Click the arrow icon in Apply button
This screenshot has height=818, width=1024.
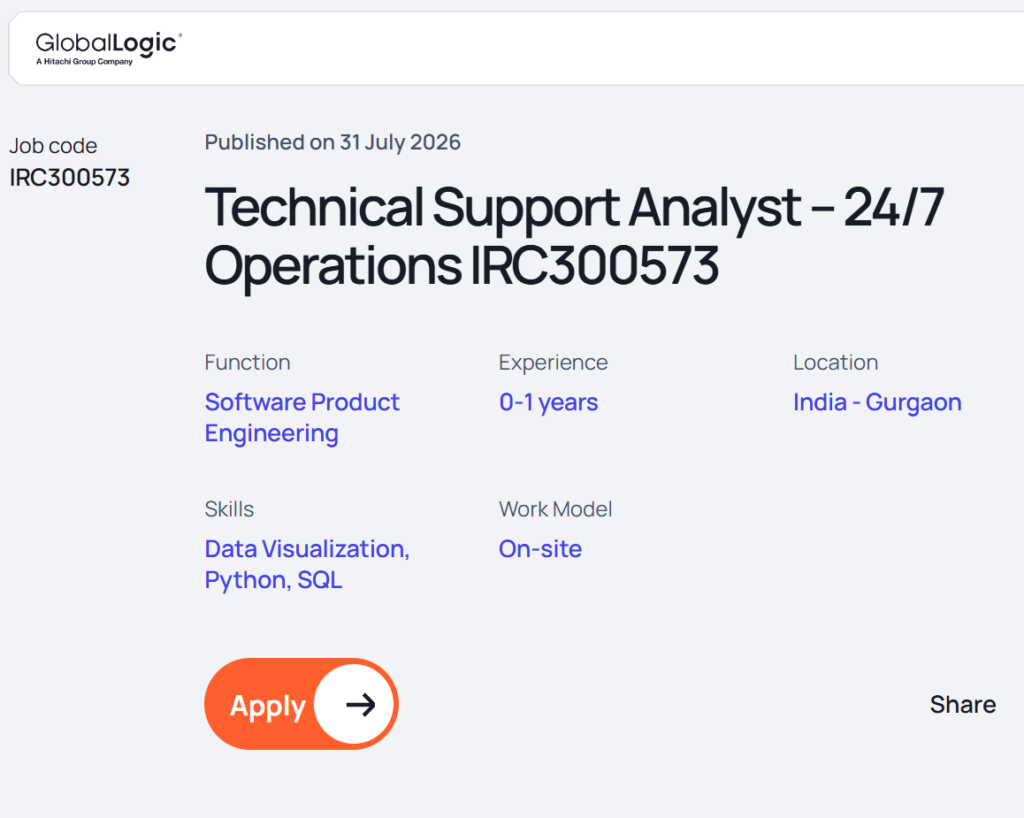360,704
